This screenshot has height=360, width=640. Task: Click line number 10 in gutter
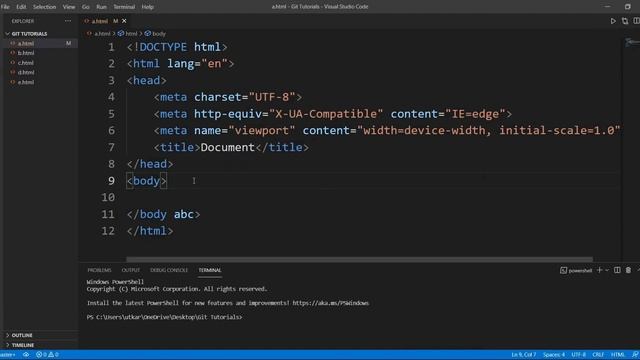pyautogui.click(x=108, y=198)
